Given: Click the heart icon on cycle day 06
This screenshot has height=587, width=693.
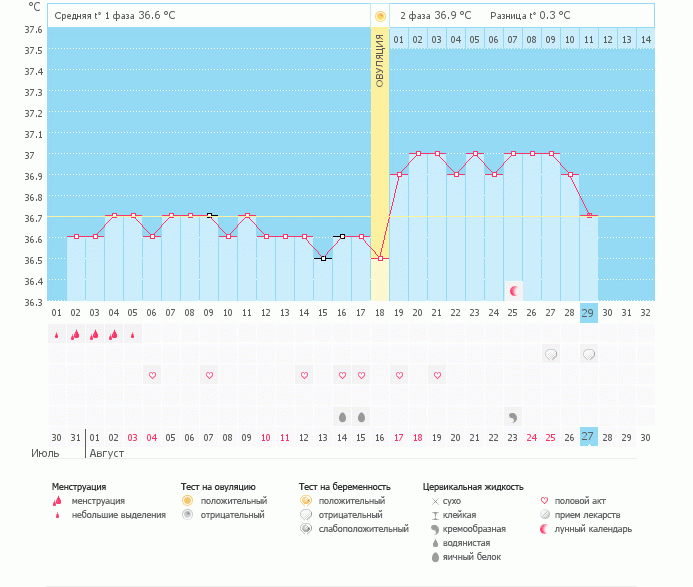Looking at the screenshot, I should pyautogui.click(x=152, y=375).
